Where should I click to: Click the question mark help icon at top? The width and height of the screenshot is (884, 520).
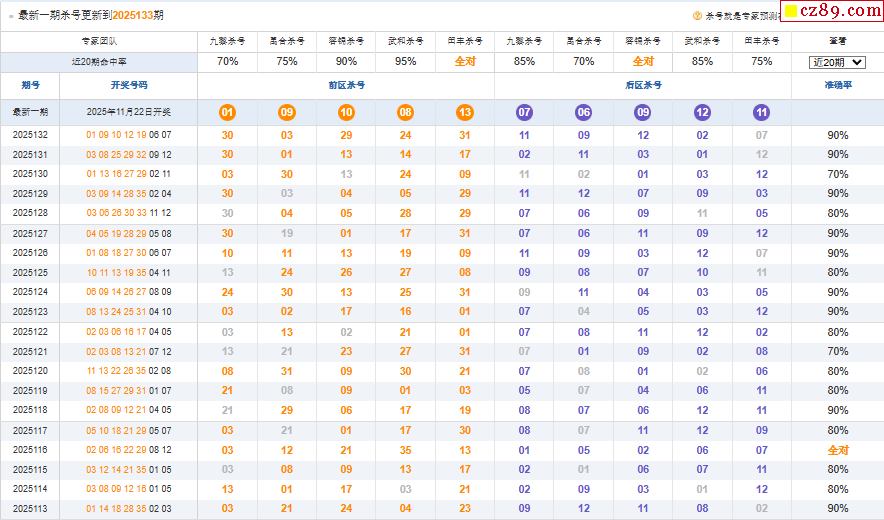coord(698,16)
